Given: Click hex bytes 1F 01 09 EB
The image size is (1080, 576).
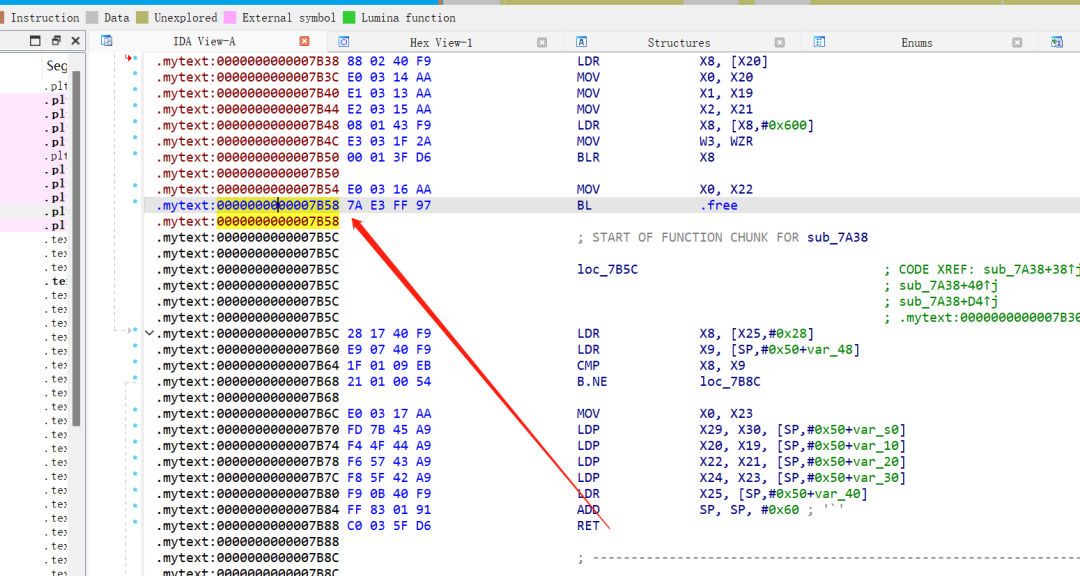Looking at the screenshot, I should [389, 366].
